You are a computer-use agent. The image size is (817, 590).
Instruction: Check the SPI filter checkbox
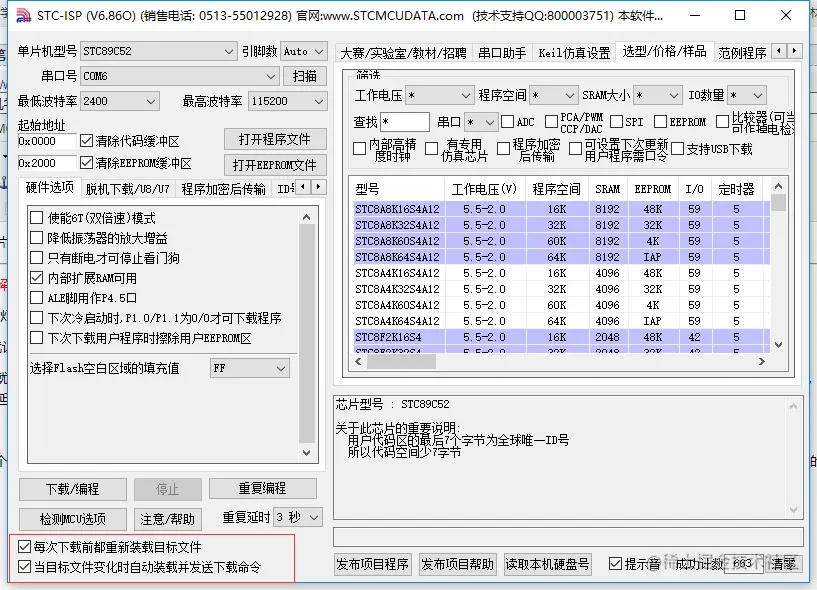616,122
